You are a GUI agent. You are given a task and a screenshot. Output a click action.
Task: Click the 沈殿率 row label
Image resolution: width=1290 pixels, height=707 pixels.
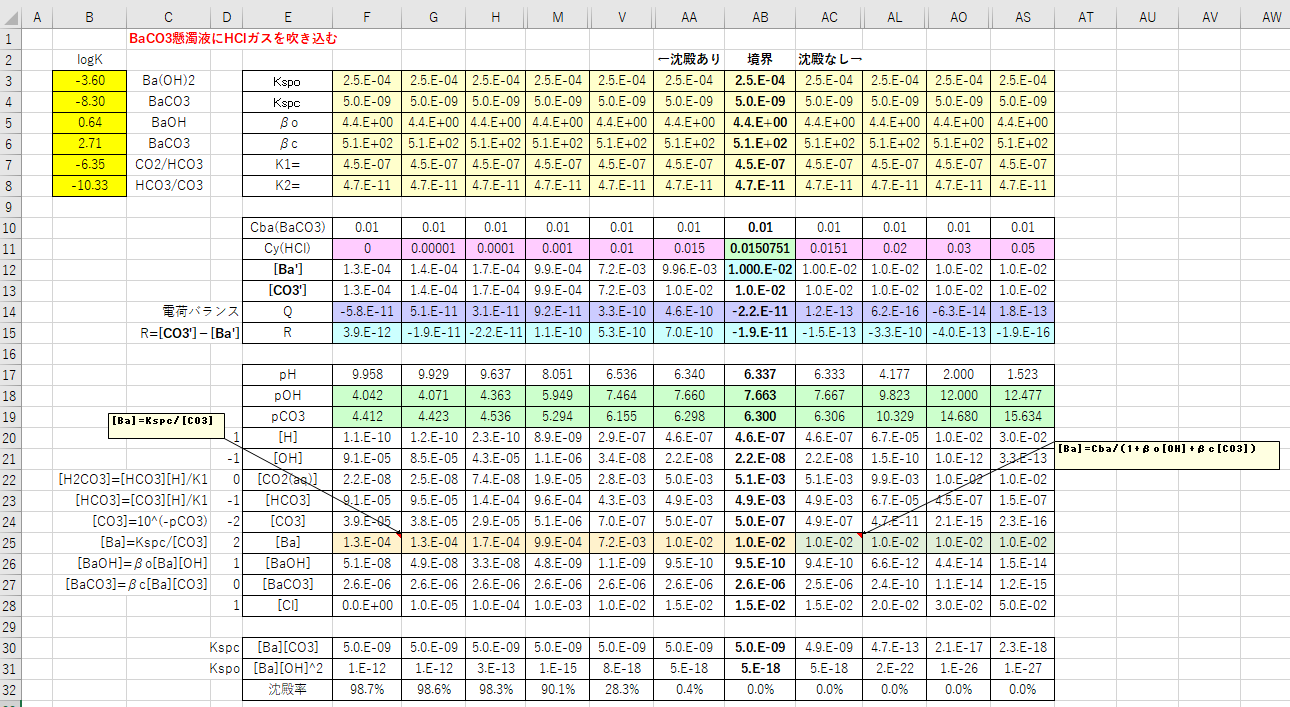click(x=288, y=689)
